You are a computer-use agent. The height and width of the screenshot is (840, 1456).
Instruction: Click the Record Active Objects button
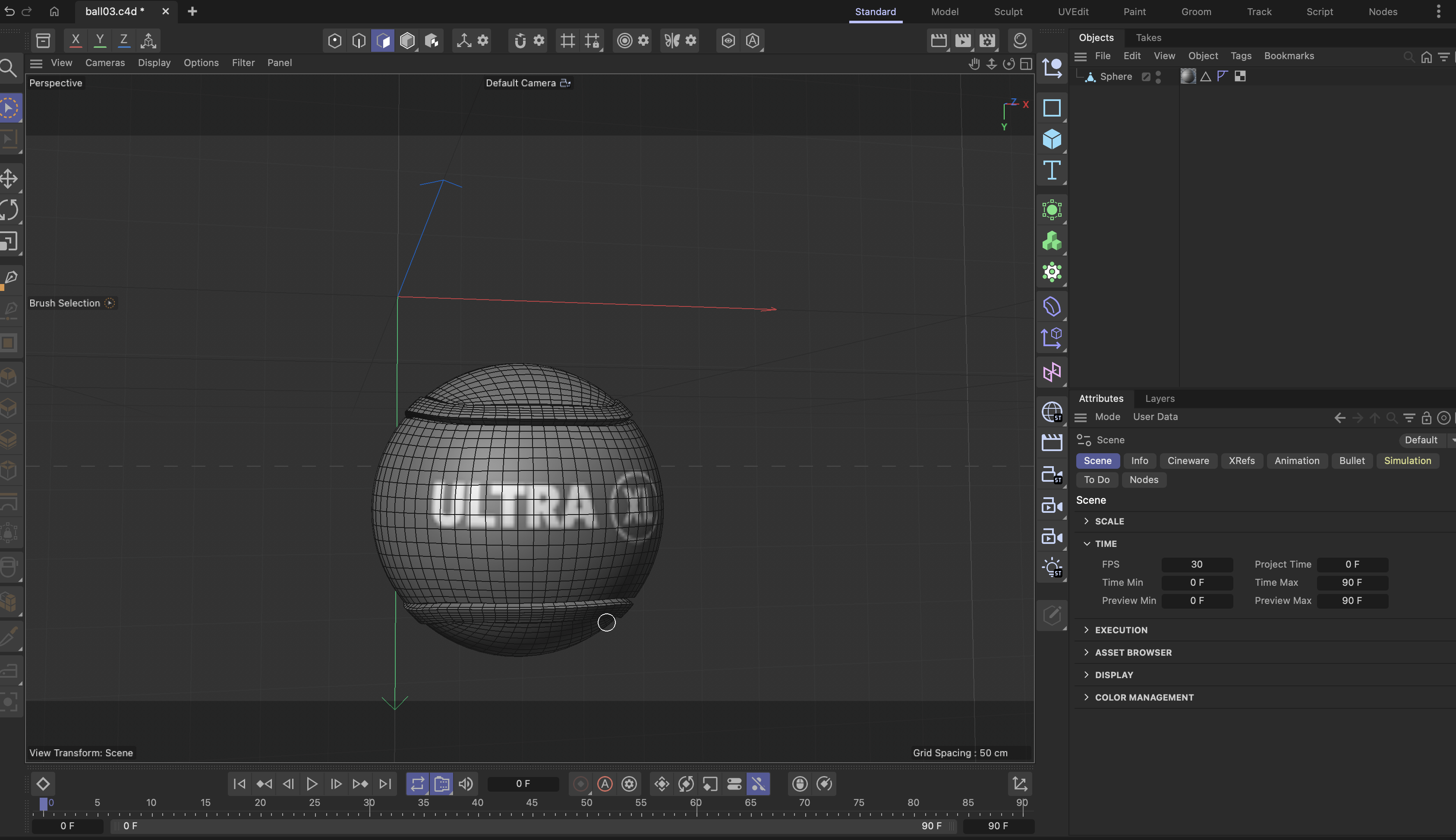click(x=581, y=783)
